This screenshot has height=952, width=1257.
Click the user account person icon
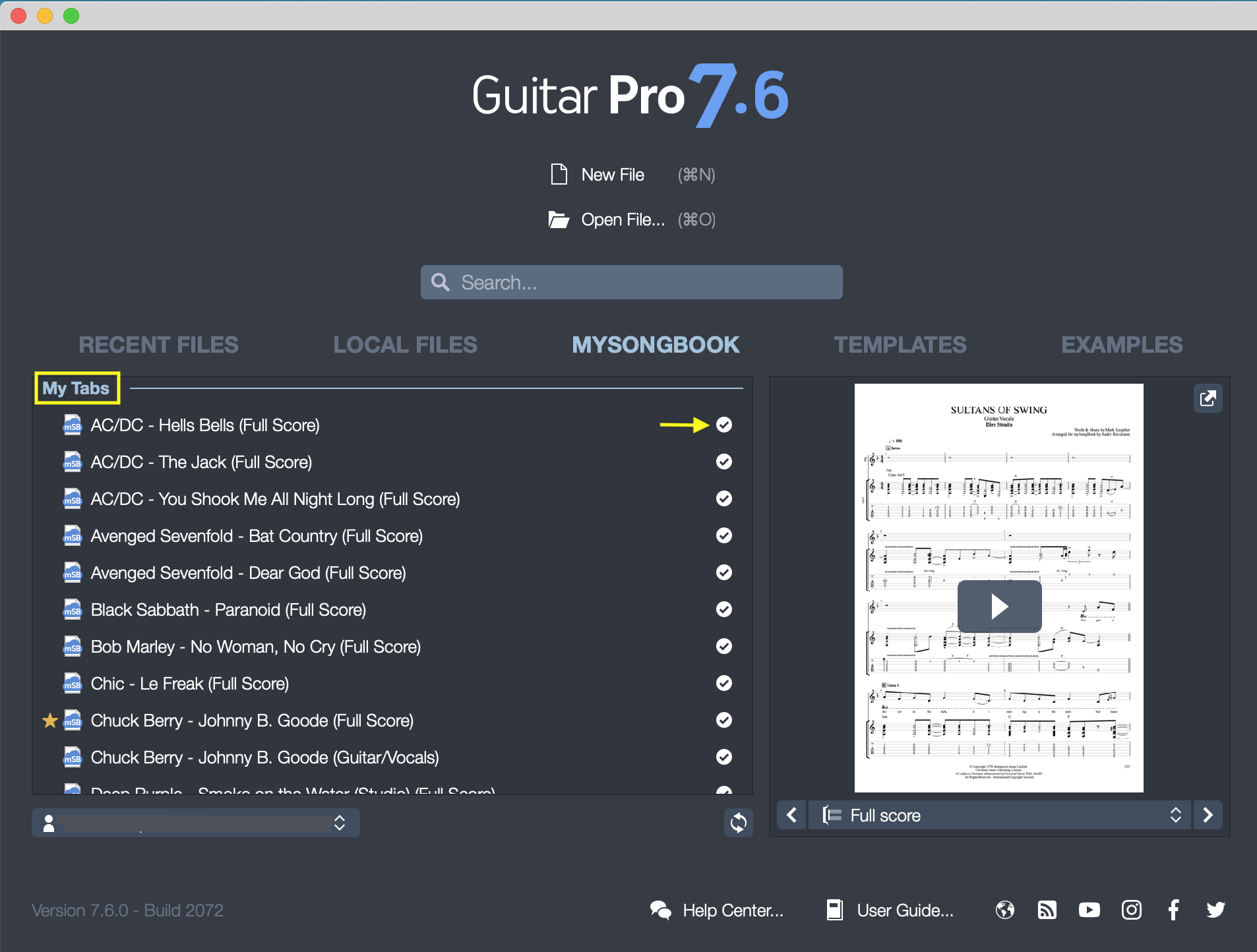point(49,823)
